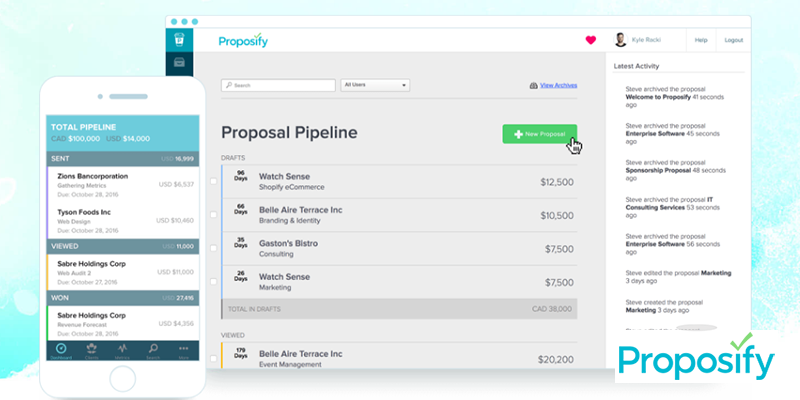Open the cup icon in left sidebar
This screenshot has height=400, width=800.
(x=178, y=40)
